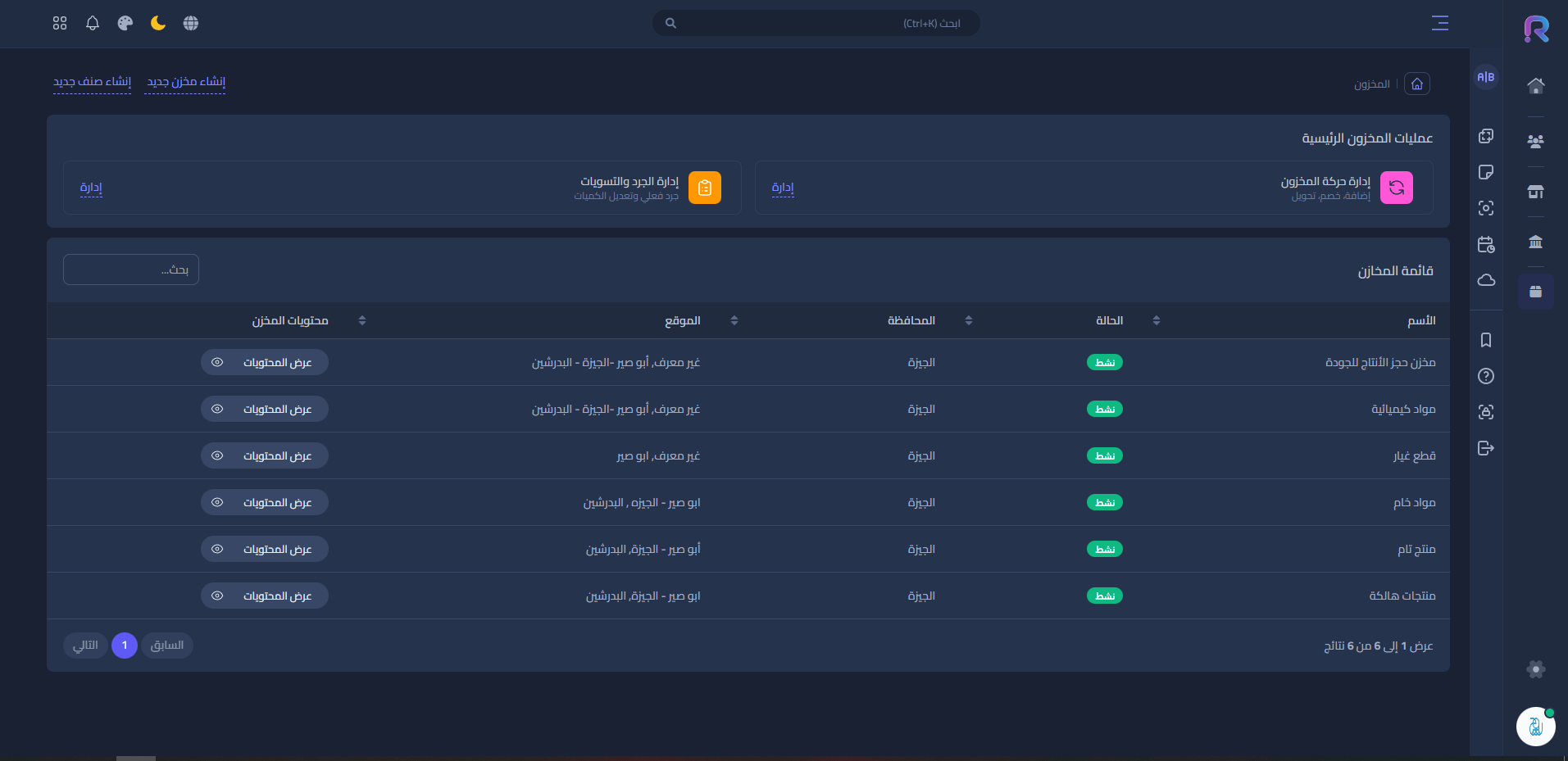The image size is (1568, 761).
Task: Click the calendar clock sidebar icon
Action: [1485, 244]
